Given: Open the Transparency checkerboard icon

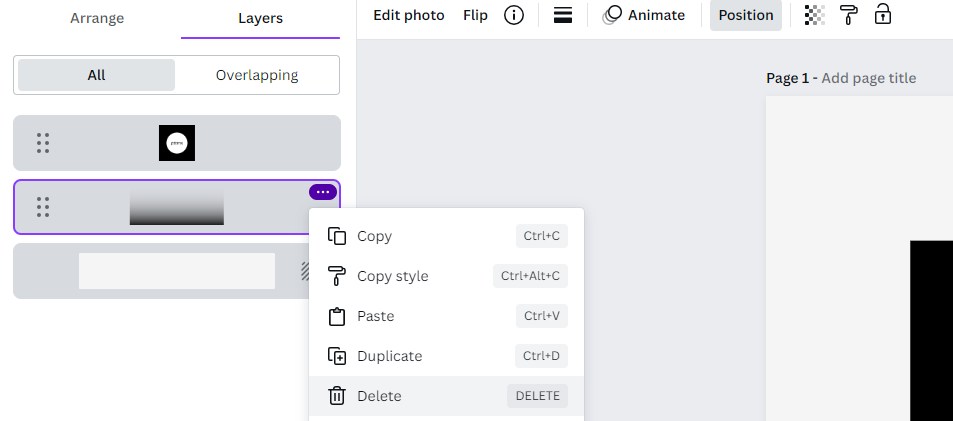Looking at the screenshot, I should coord(814,15).
